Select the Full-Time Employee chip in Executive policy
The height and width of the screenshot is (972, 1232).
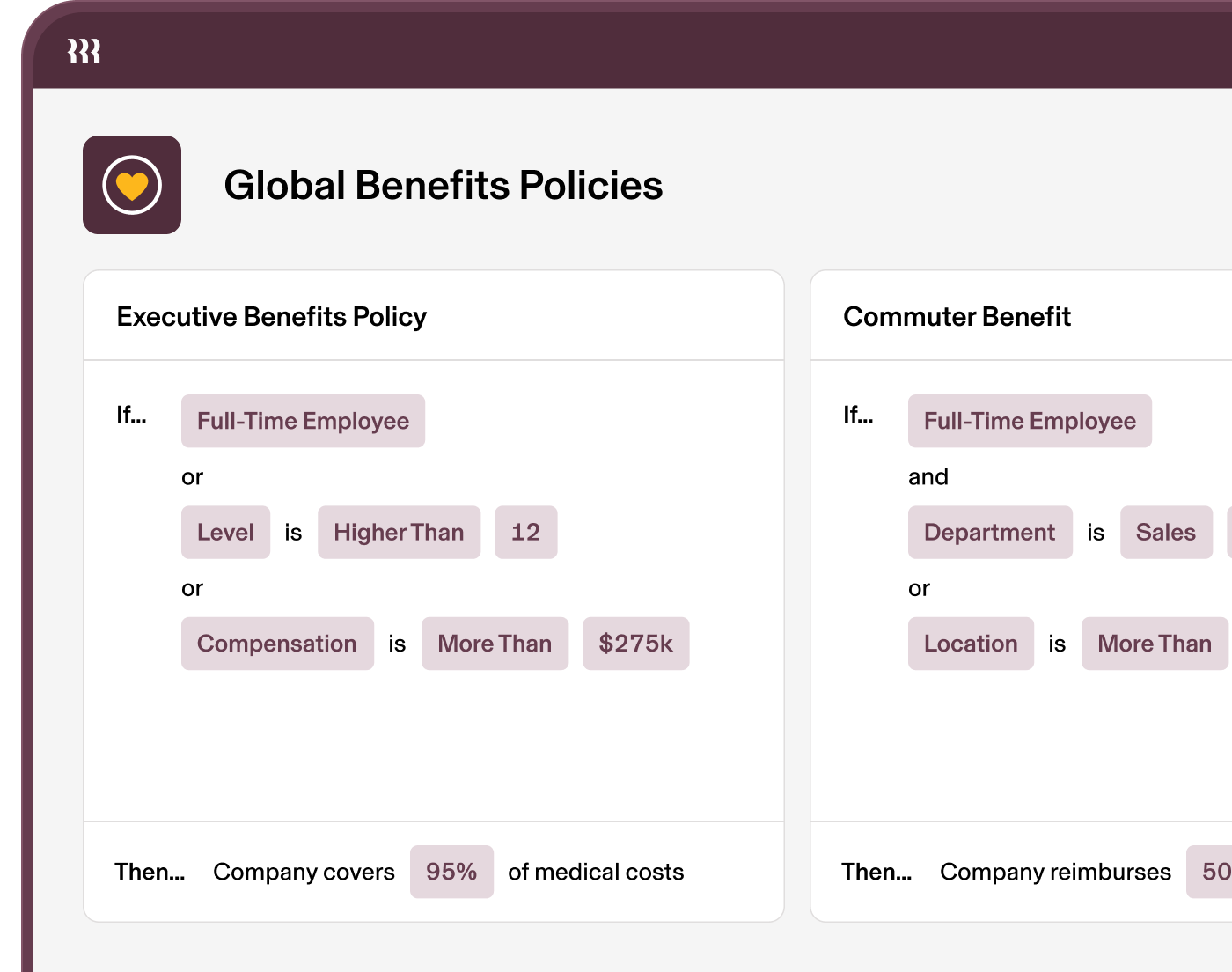[303, 421]
